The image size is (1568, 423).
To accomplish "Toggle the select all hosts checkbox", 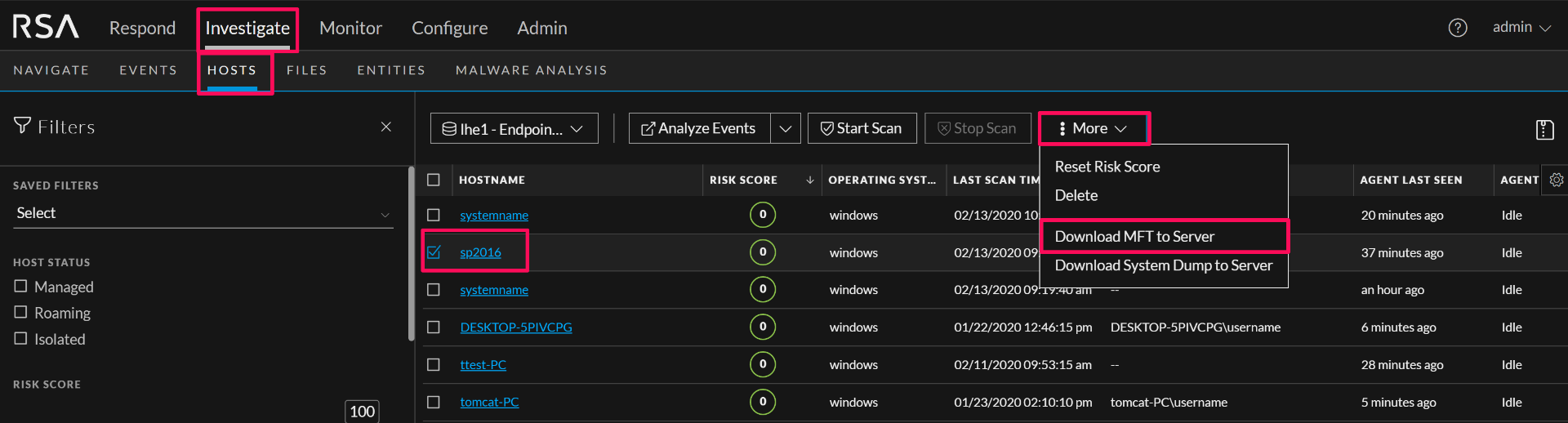I will coord(434,180).
